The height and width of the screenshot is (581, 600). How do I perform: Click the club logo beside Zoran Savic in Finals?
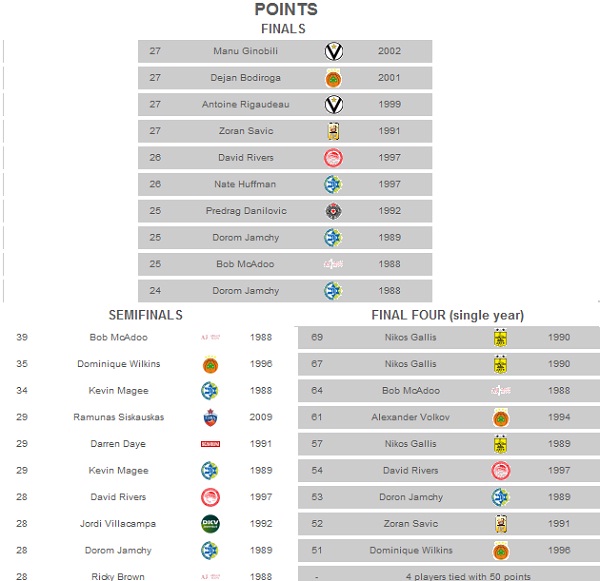[334, 131]
